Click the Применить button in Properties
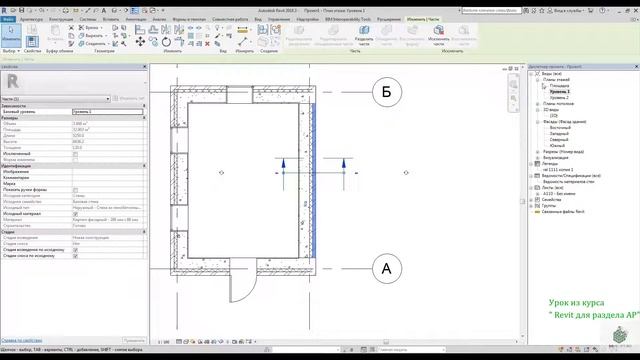The width and height of the screenshot is (640, 360). tap(134, 340)
